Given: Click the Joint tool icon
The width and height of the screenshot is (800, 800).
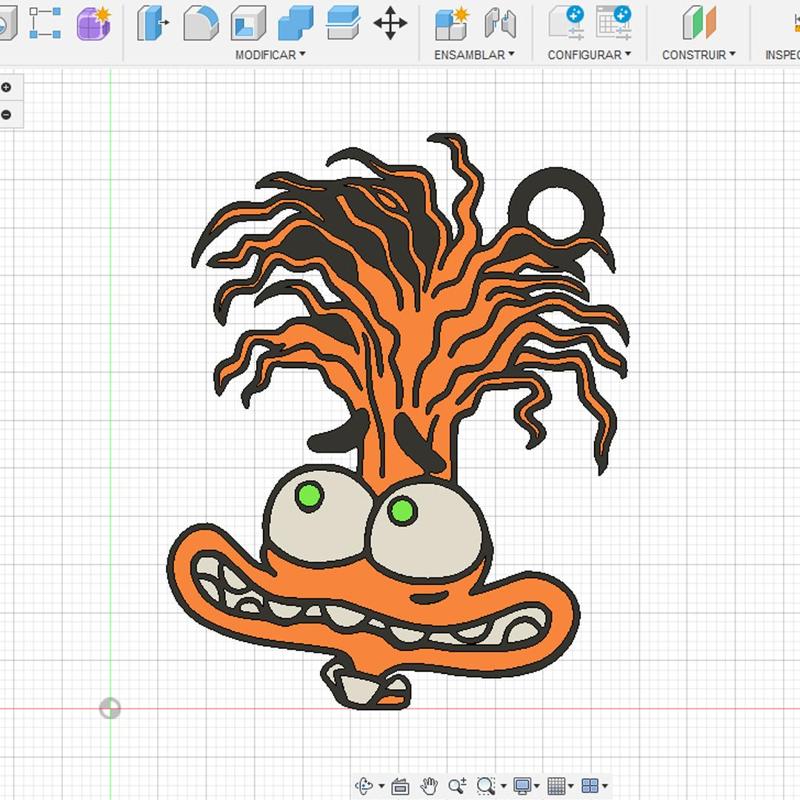Looking at the screenshot, I should coord(501,23).
